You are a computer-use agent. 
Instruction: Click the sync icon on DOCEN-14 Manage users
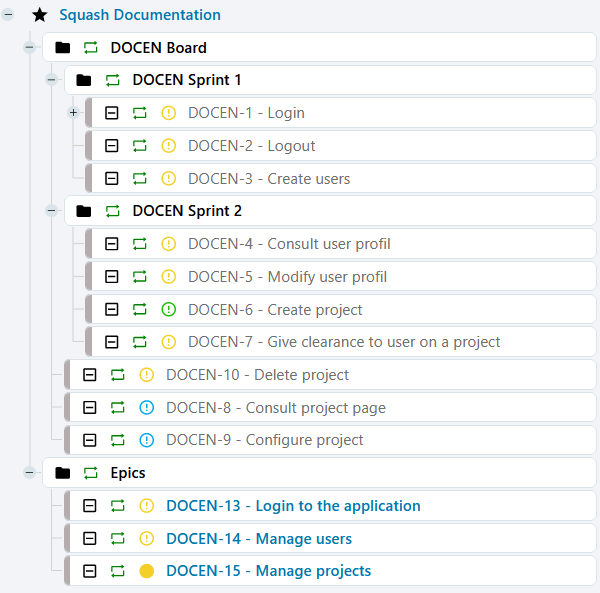pyautogui.click(x=118, y=539)
